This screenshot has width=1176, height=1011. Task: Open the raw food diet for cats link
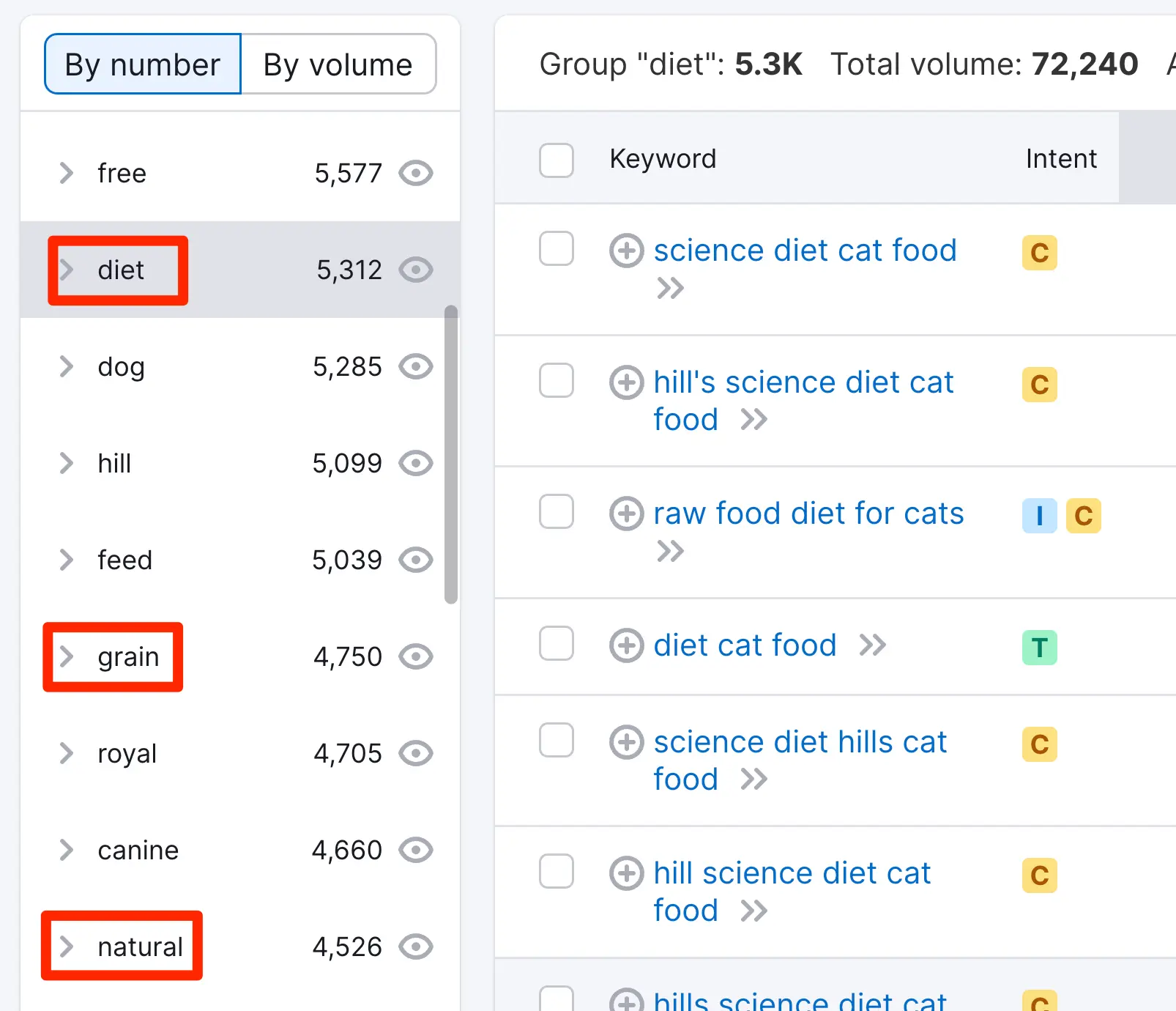(808, 514)
